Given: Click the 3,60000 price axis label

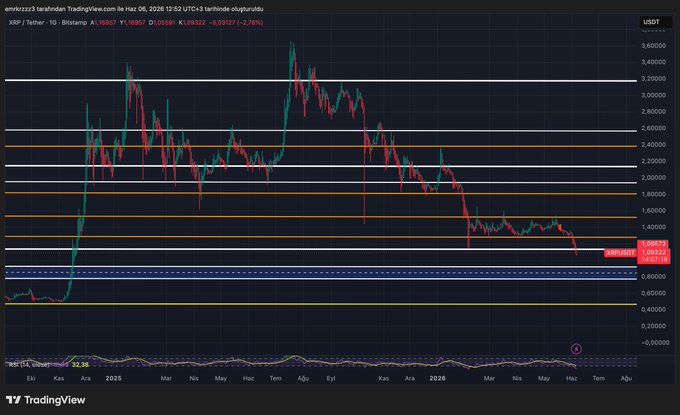Looking at the screenshot, I should (653, 46).
